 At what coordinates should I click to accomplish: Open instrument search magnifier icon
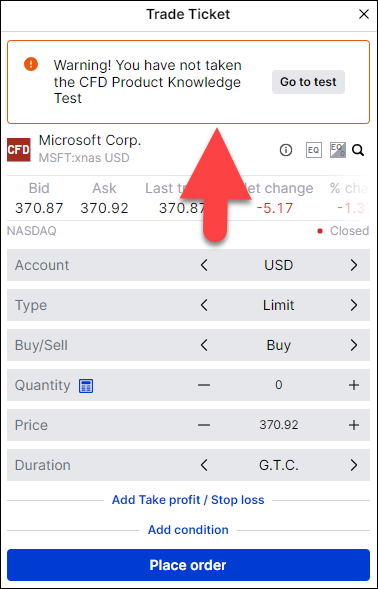[x=358, y=151]
